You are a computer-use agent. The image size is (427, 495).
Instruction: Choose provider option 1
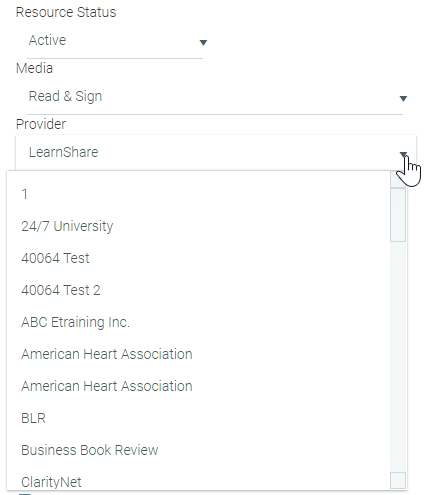coord(198,194)
